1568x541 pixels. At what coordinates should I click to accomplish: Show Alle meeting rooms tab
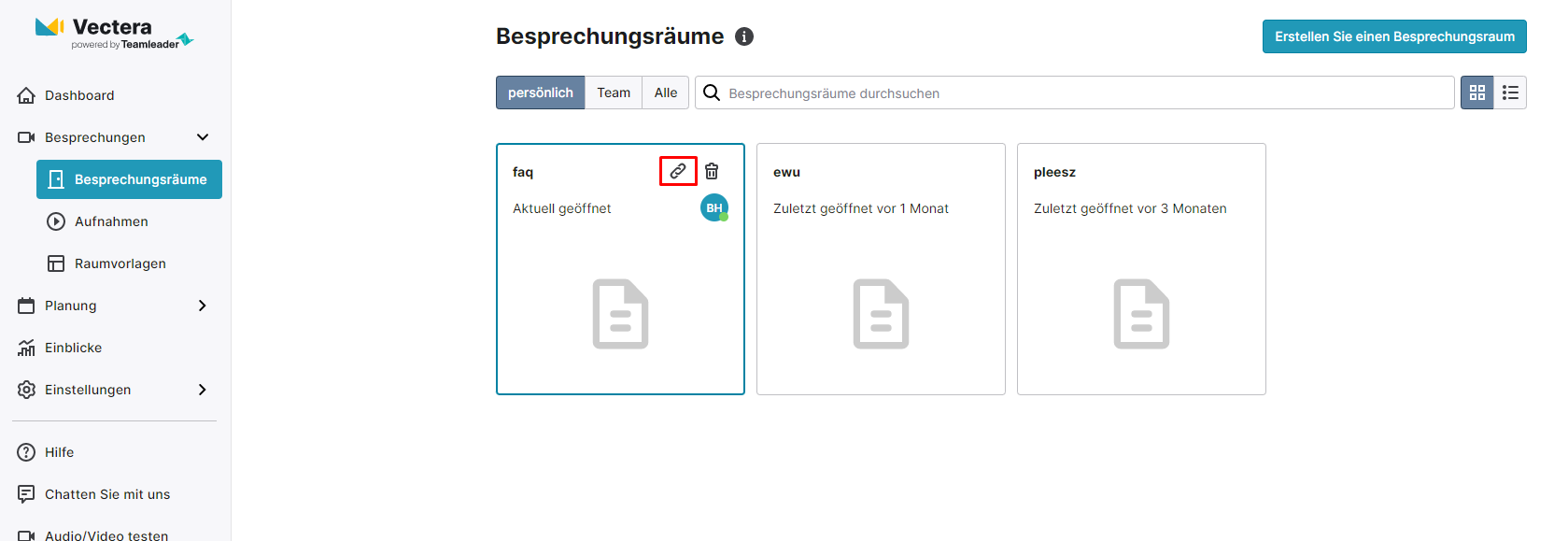(x=666, y=93)
